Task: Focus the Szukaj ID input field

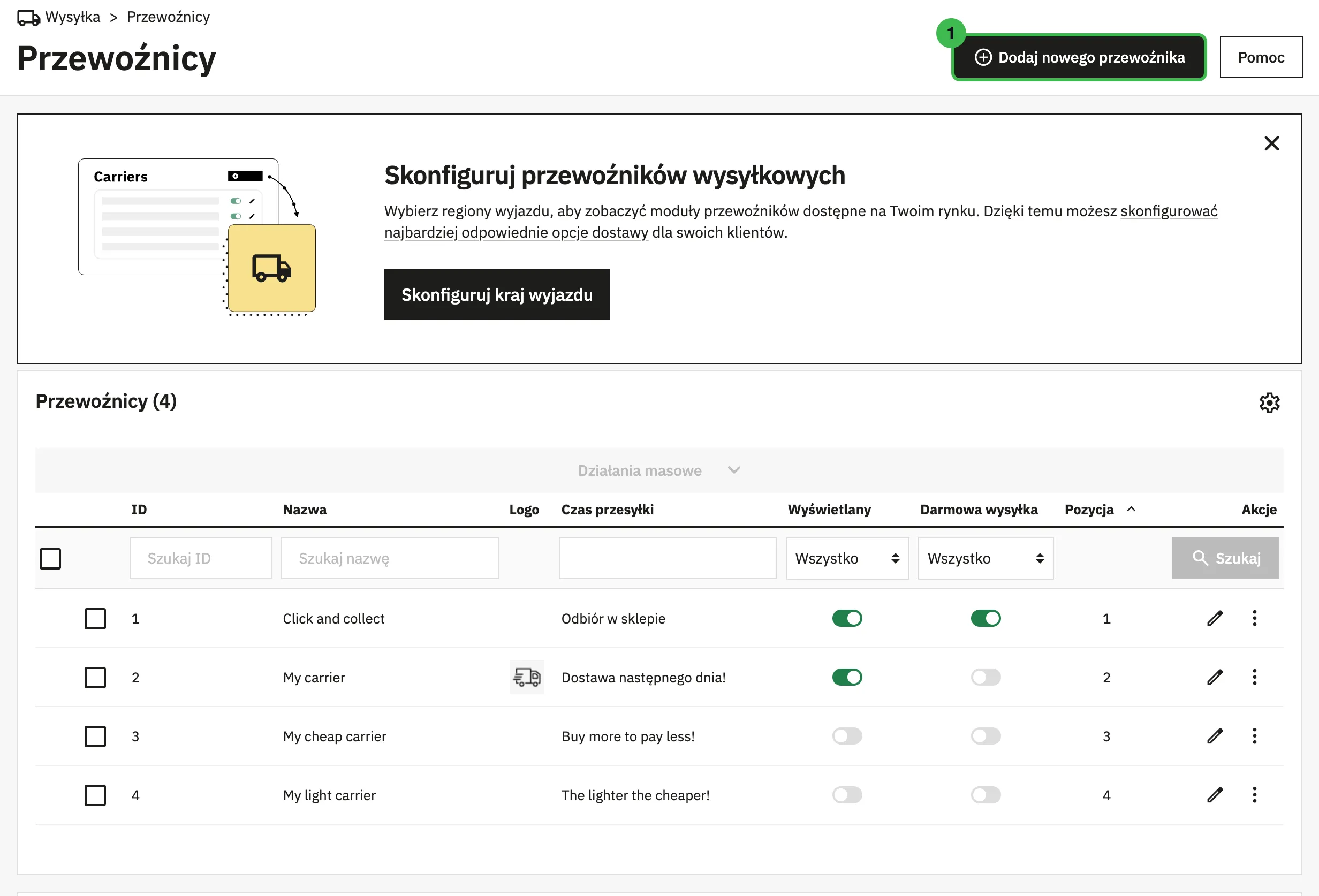Action: pos(201,558)
